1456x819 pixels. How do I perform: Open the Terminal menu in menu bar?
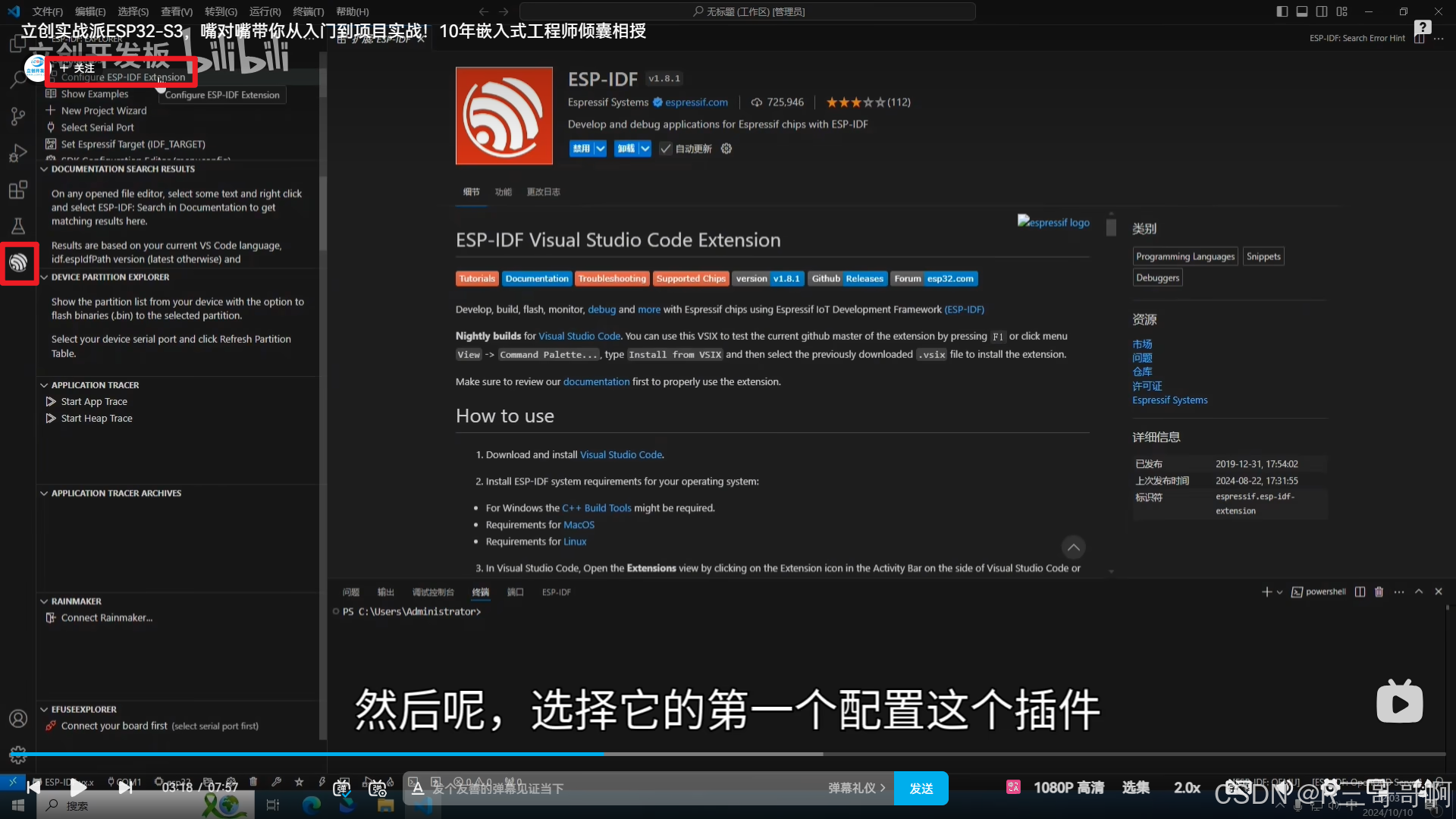tap(308, 11)
